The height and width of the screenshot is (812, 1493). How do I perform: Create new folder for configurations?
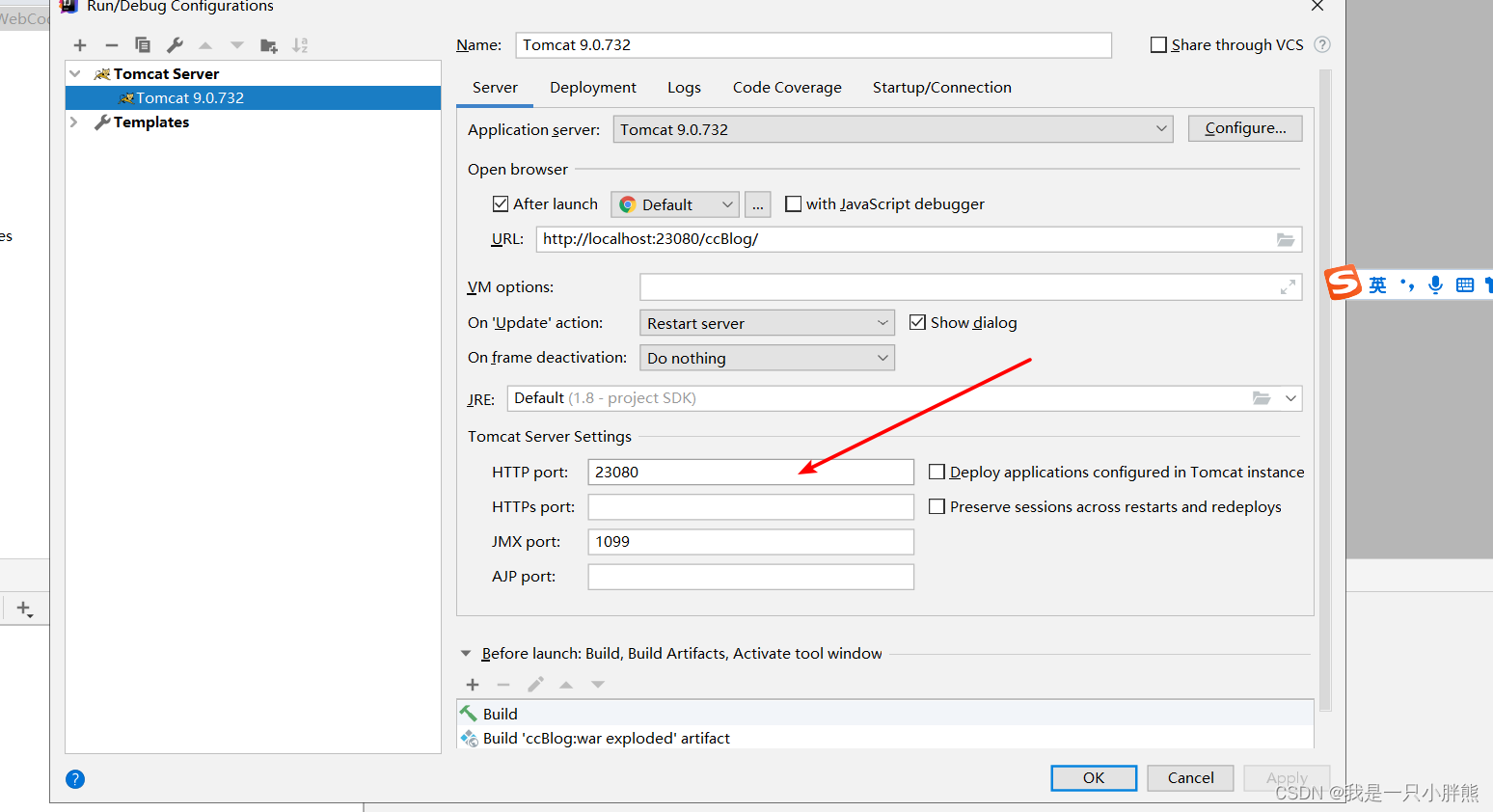tap(269, 45)
